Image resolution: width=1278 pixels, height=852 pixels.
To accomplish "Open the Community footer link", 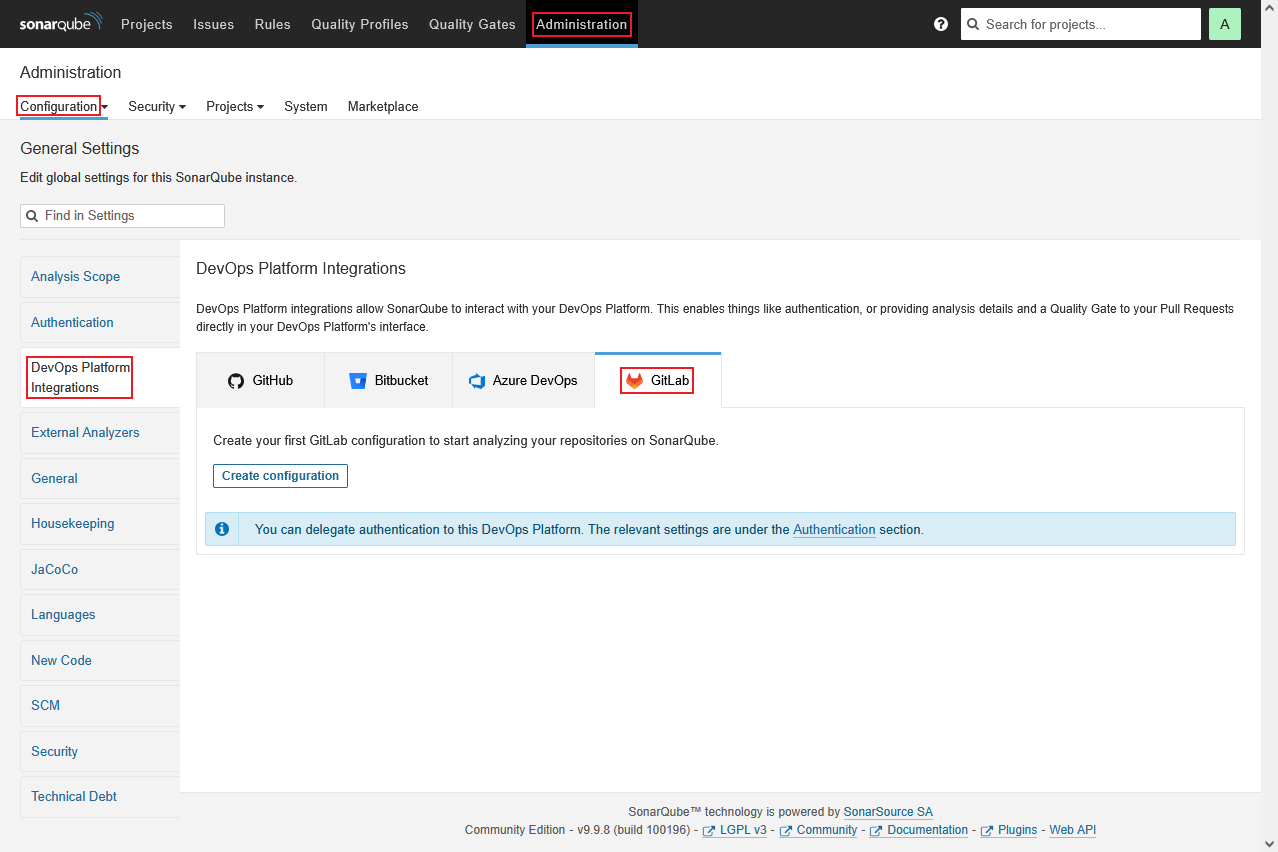I will click(x=827, y=830).
